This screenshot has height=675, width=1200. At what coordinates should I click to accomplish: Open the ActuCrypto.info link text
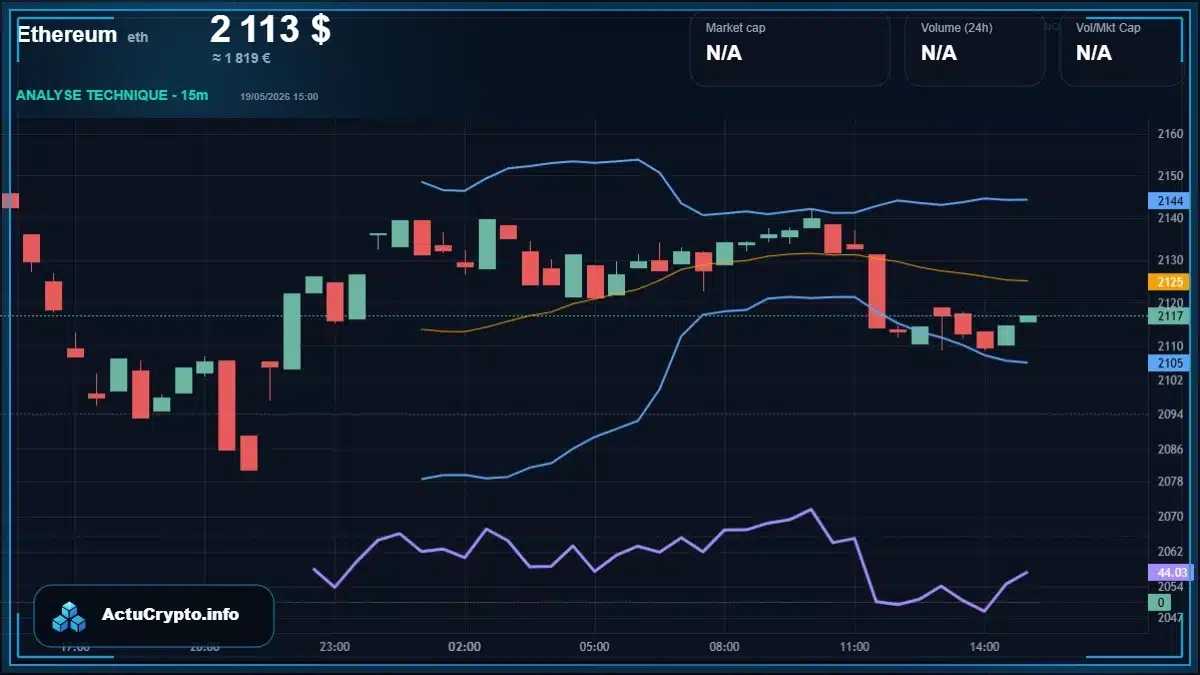[x=171, y=615]
